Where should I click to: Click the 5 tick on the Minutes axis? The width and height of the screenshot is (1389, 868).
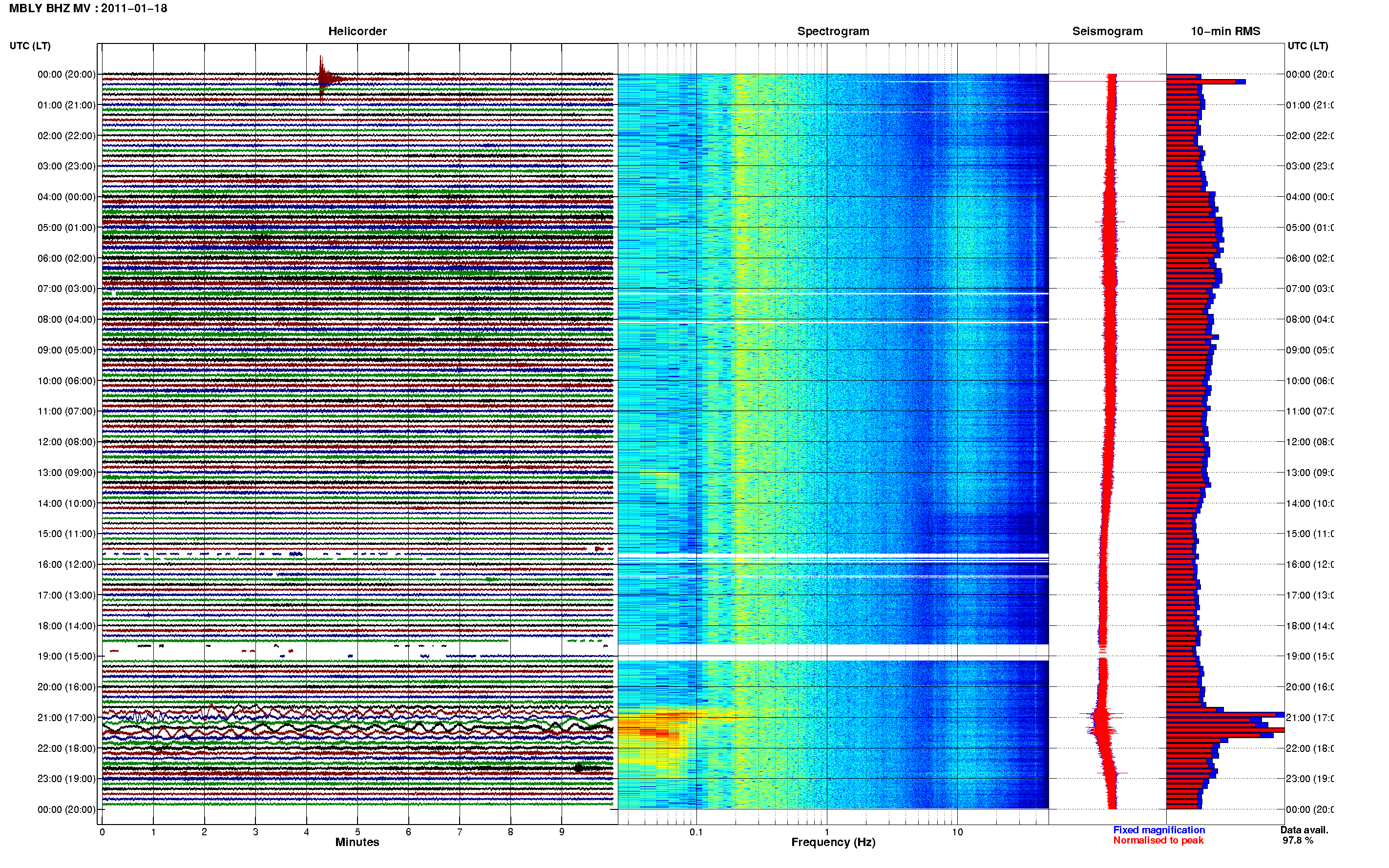coord(358,832)
